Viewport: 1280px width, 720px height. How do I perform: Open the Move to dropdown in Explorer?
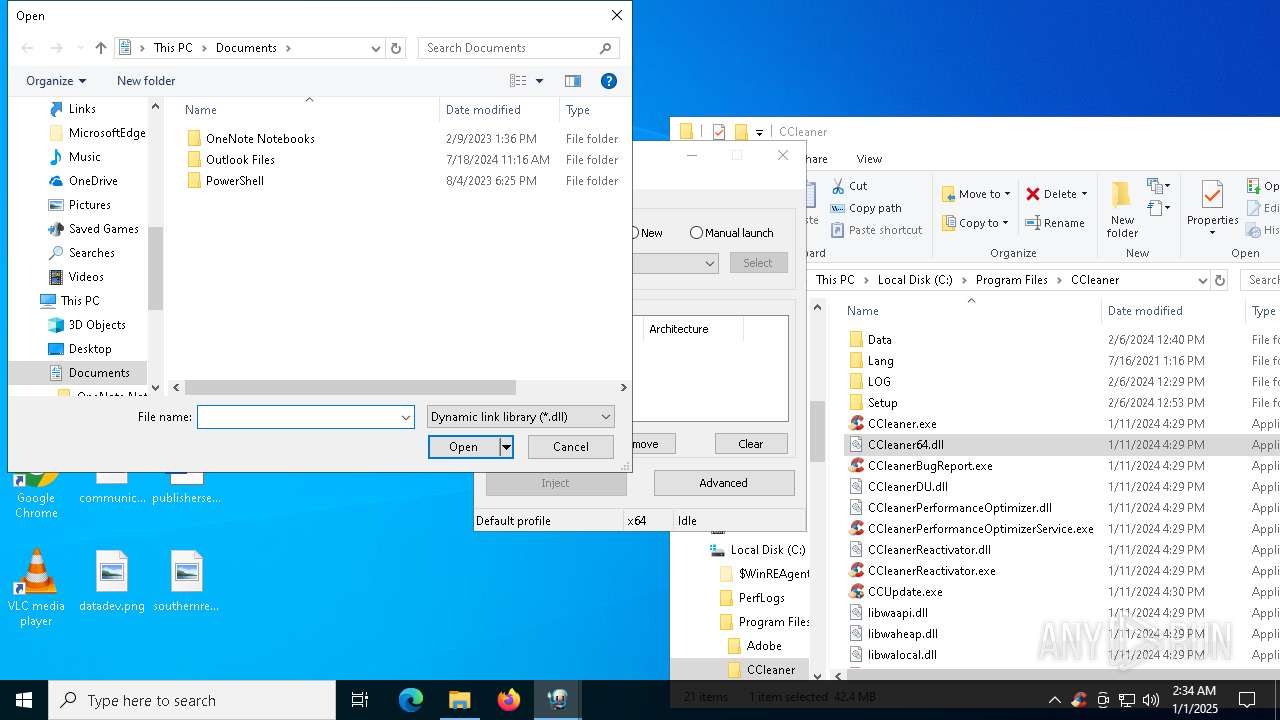pyautogui.click(x=976, y=194)
